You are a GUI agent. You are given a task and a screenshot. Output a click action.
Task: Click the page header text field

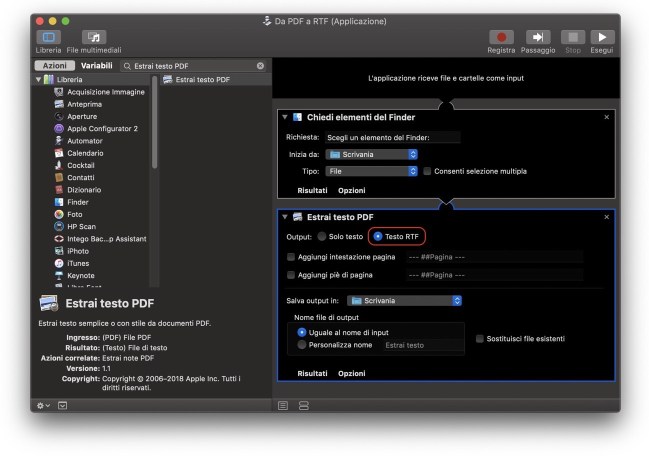495,257
